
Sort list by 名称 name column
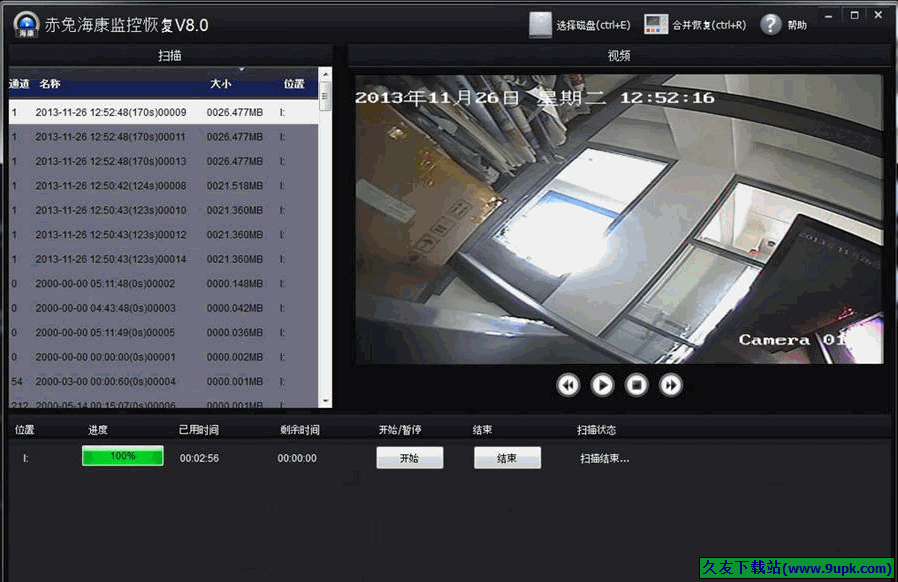pos(50,84)
